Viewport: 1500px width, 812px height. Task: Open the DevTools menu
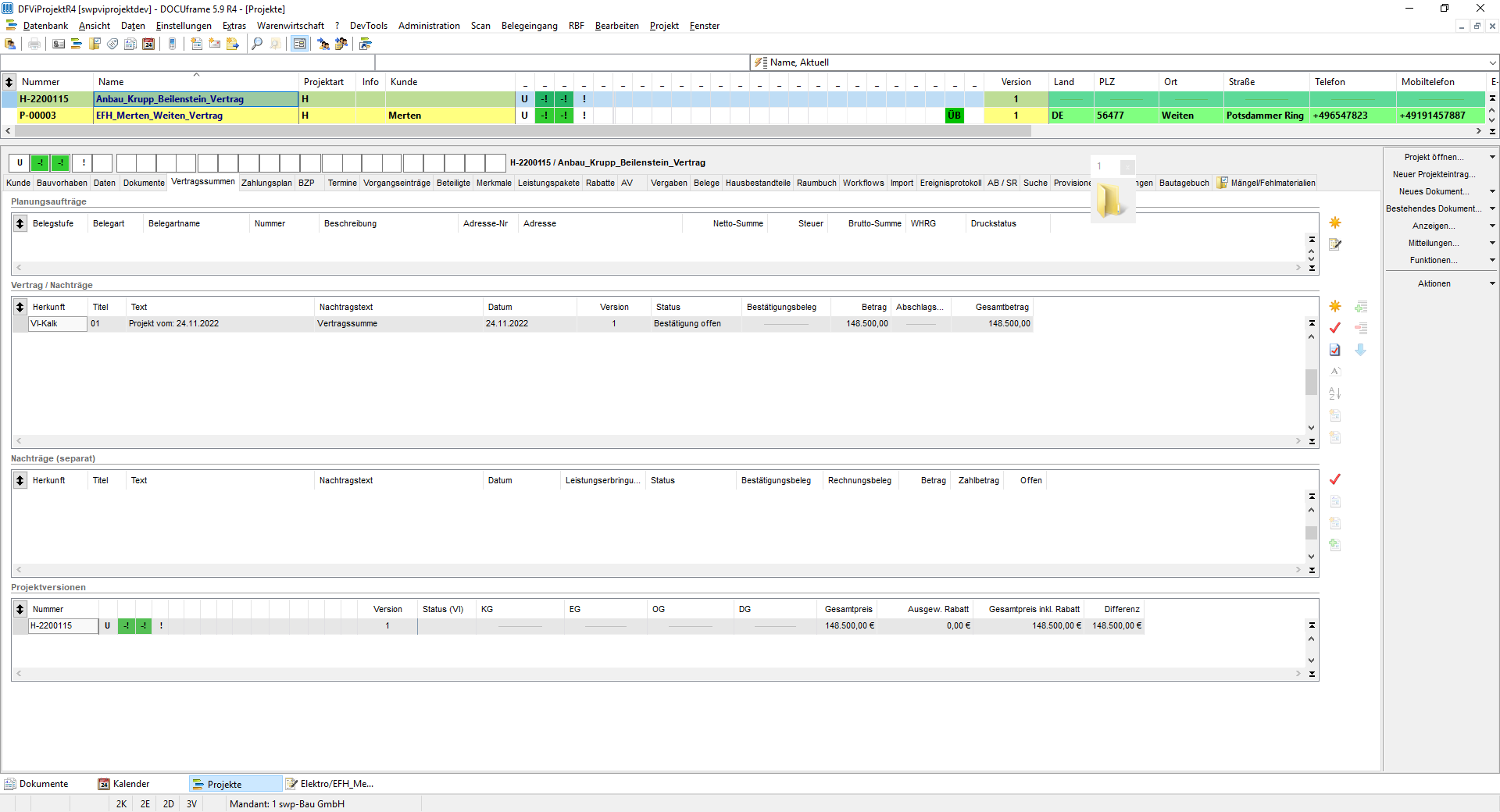point(368,26)
